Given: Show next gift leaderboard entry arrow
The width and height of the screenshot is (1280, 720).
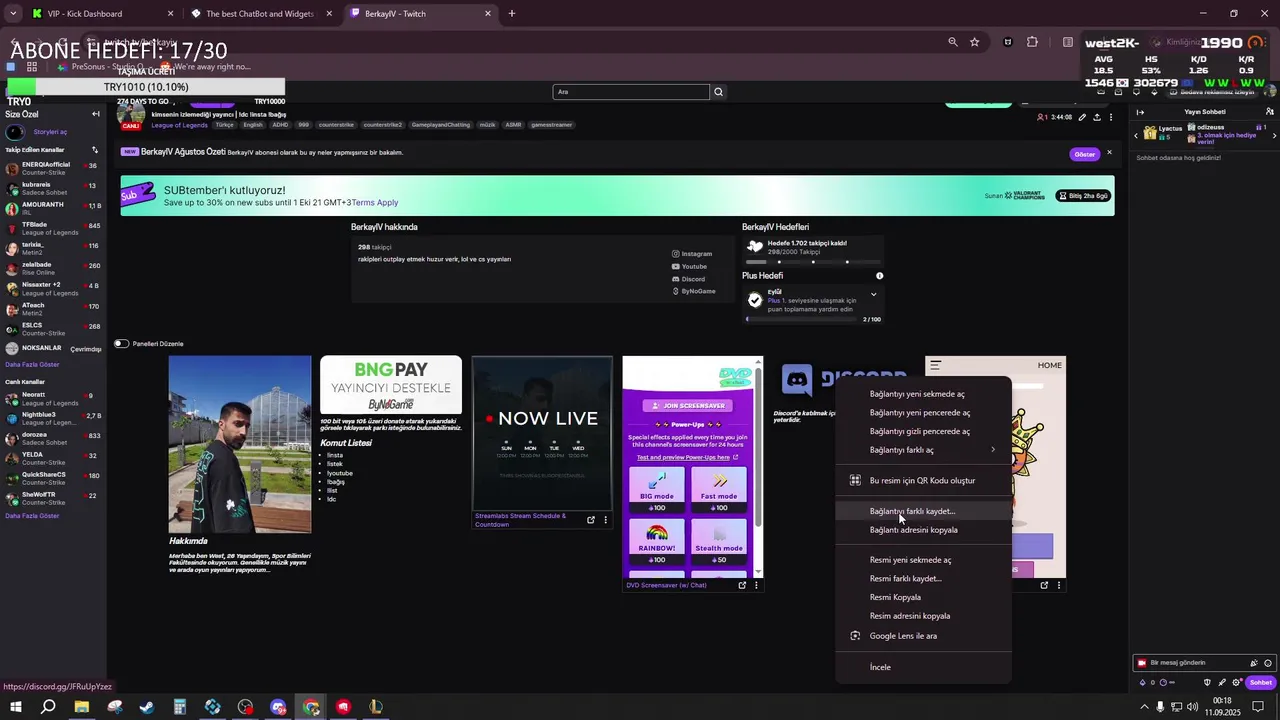Looking at the screenshot, I should 1274,135.
